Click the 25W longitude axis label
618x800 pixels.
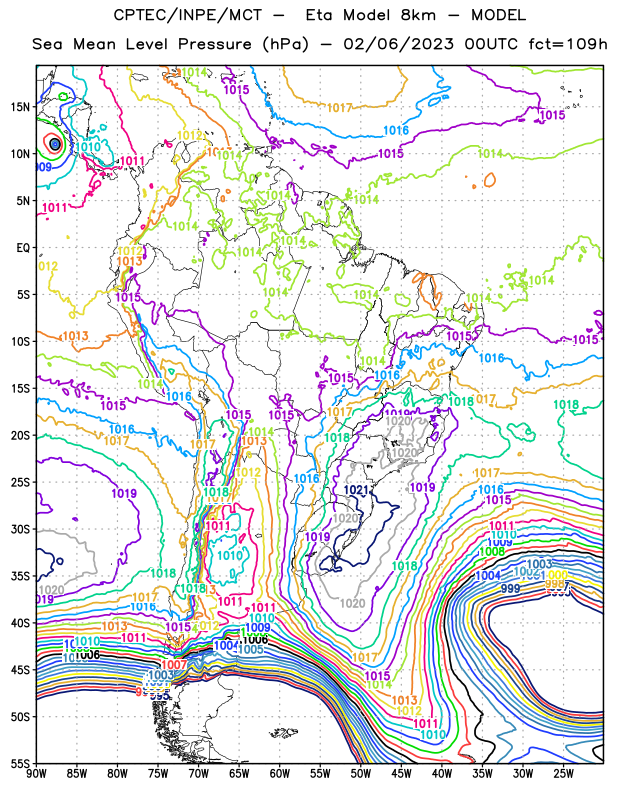(563, 774)
